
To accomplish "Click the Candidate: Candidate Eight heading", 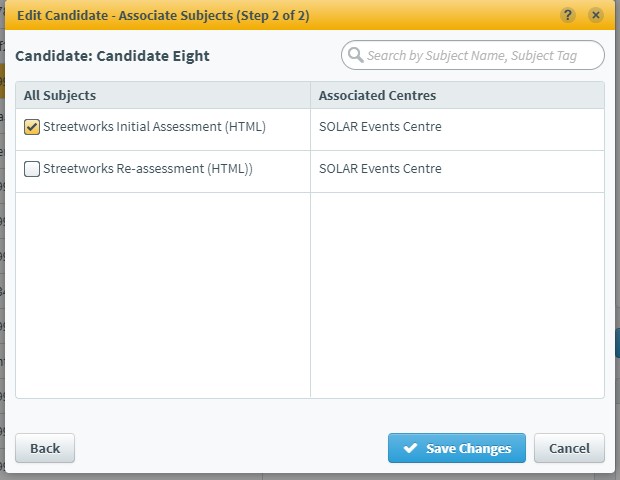I will point(112,56).
